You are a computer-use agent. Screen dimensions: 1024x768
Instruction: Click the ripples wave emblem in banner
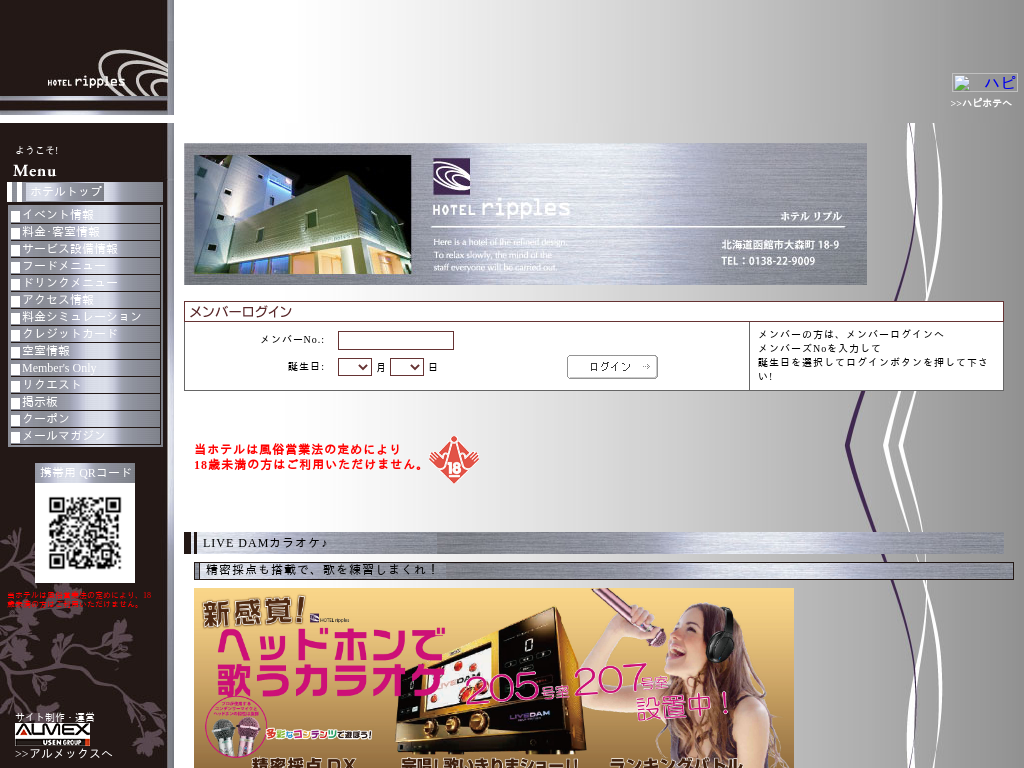pyautogui.click(x=451, y=176)
